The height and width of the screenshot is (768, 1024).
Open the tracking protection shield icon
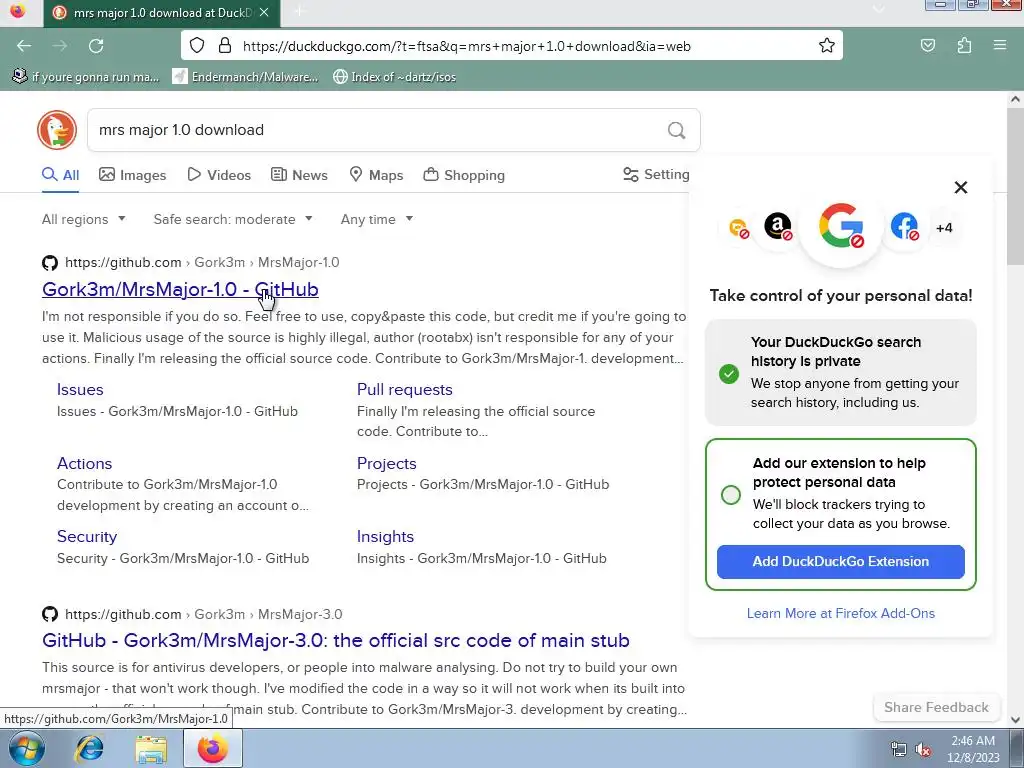coord(197,46)
